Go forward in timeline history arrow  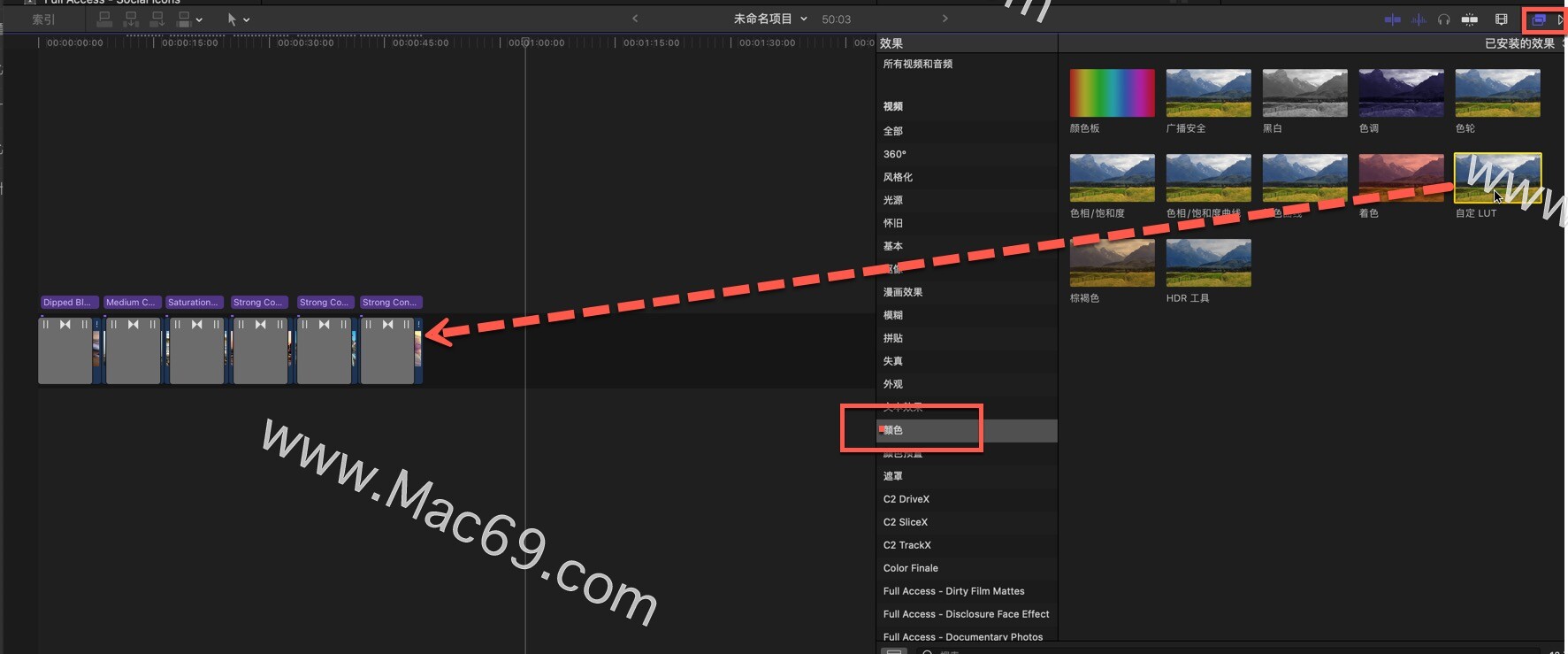[945, 19]
